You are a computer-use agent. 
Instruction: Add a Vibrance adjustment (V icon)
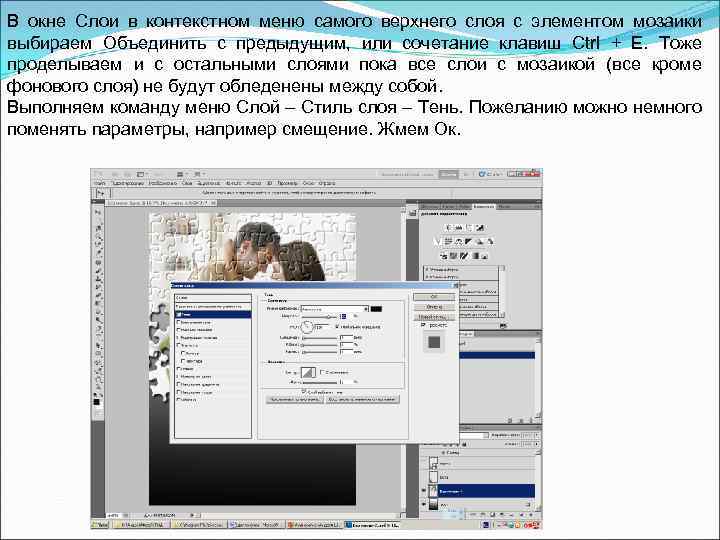tap(438, 242)
